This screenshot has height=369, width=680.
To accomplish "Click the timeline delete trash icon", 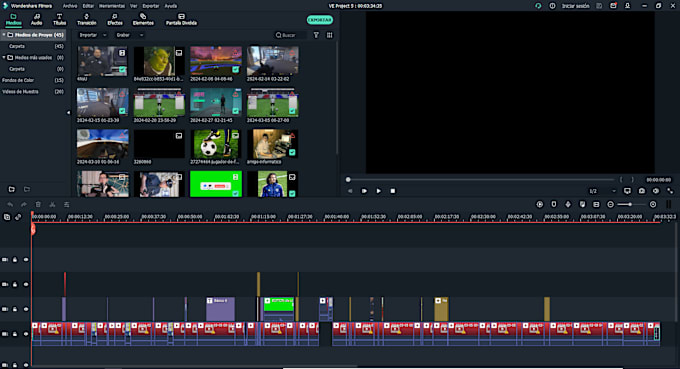I will point(38,205).
